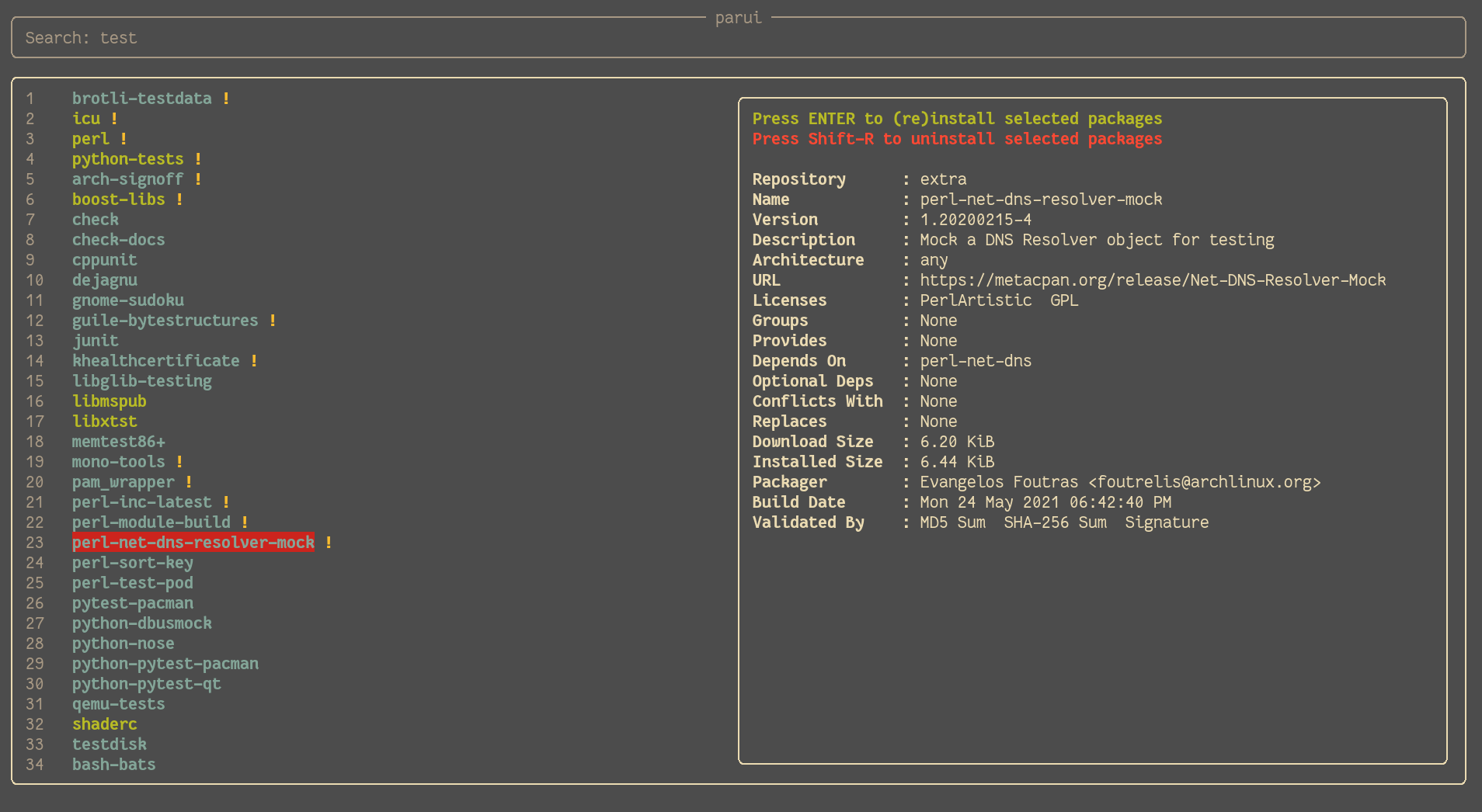
Task: Select the testdisk package row
Action: click(110, 744)
